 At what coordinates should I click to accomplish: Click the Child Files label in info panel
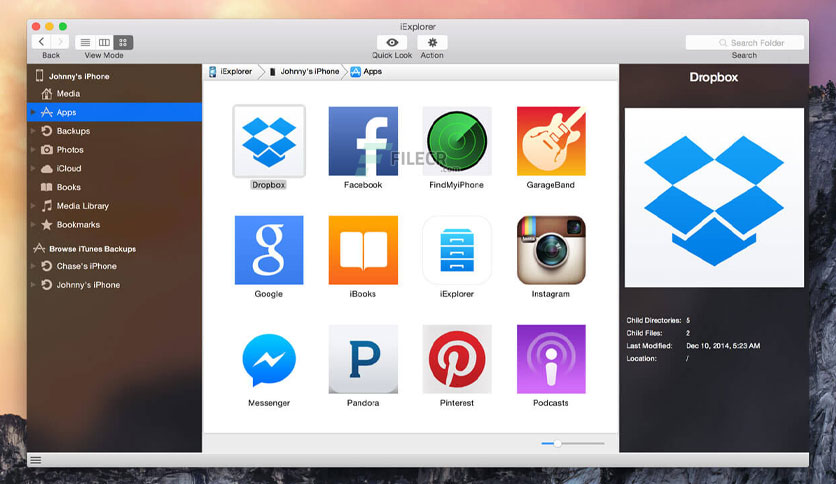[644, 333]
